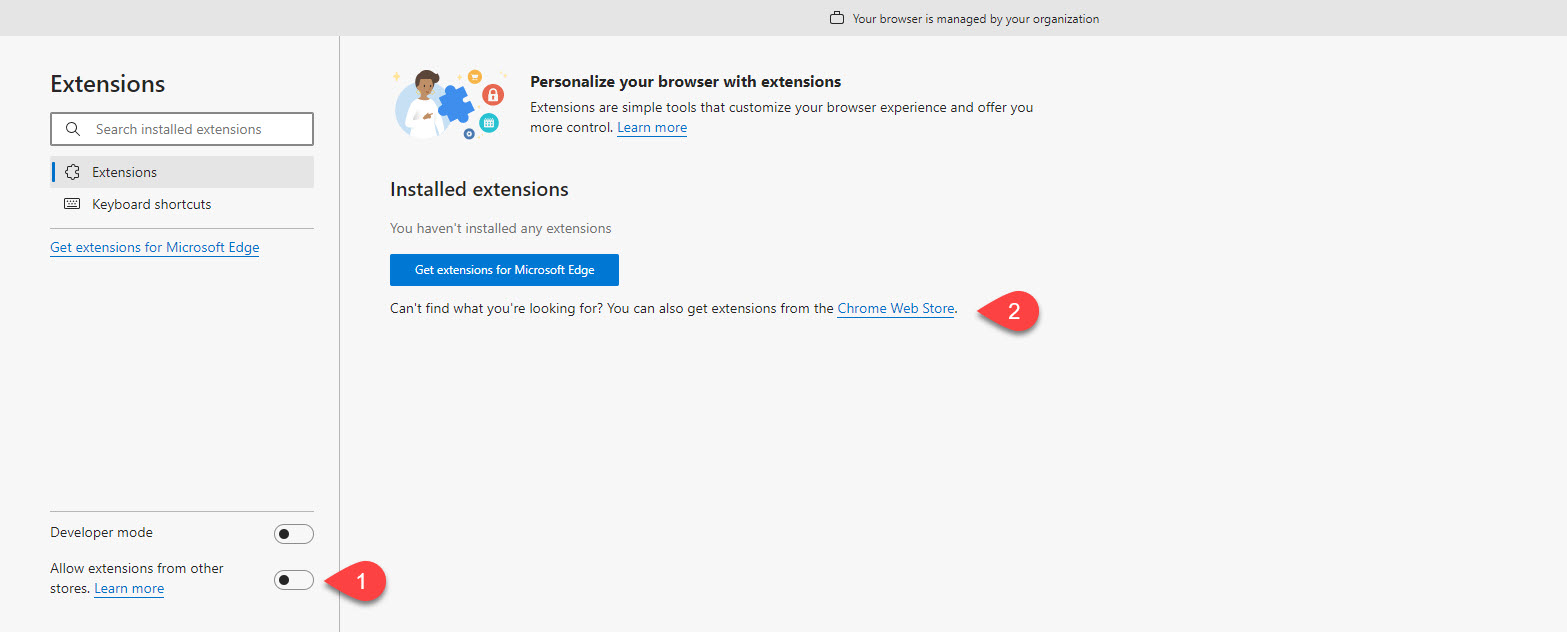Click the magnifier icon in the search box

[72, 129]
